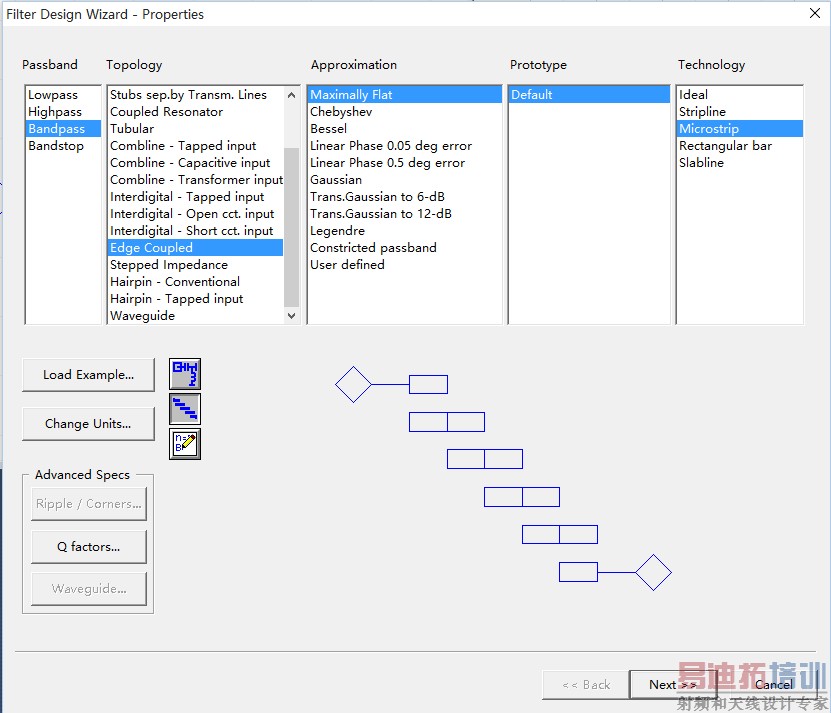The image size is (831, 713).
Task: Select Highpass in Passband list
Action: (63, 112)
